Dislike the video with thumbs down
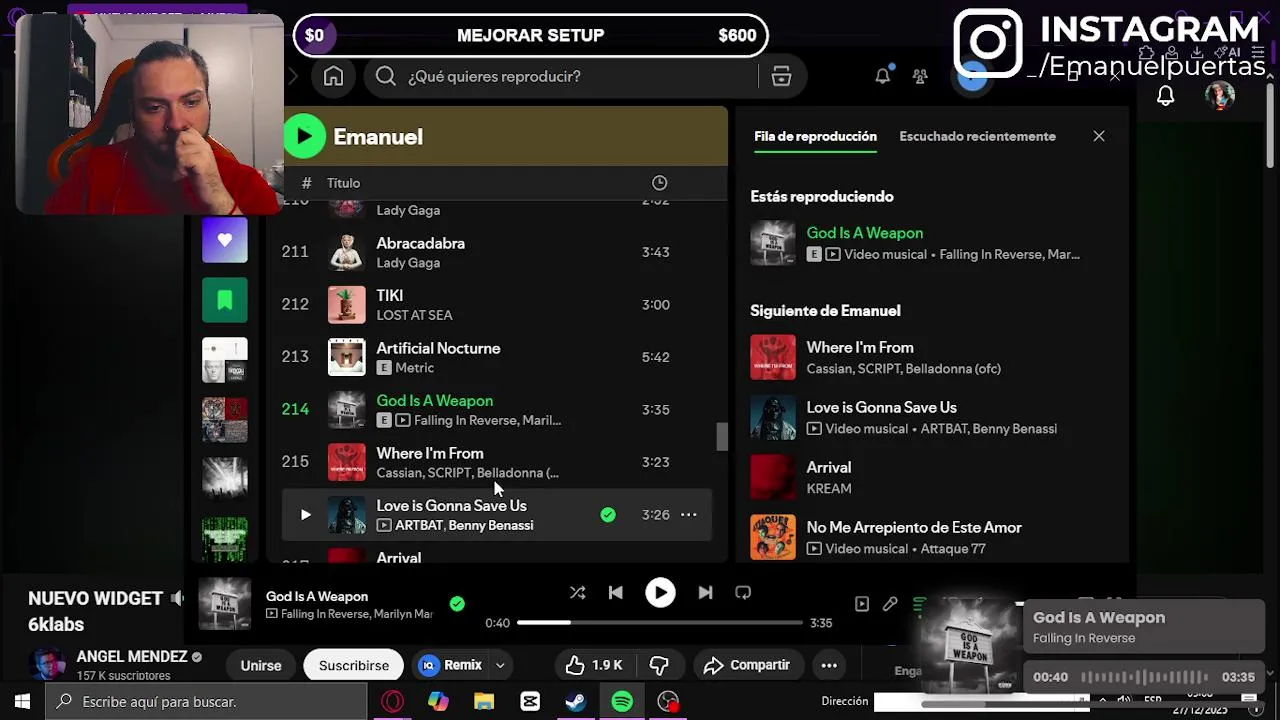 coord(659,665)
